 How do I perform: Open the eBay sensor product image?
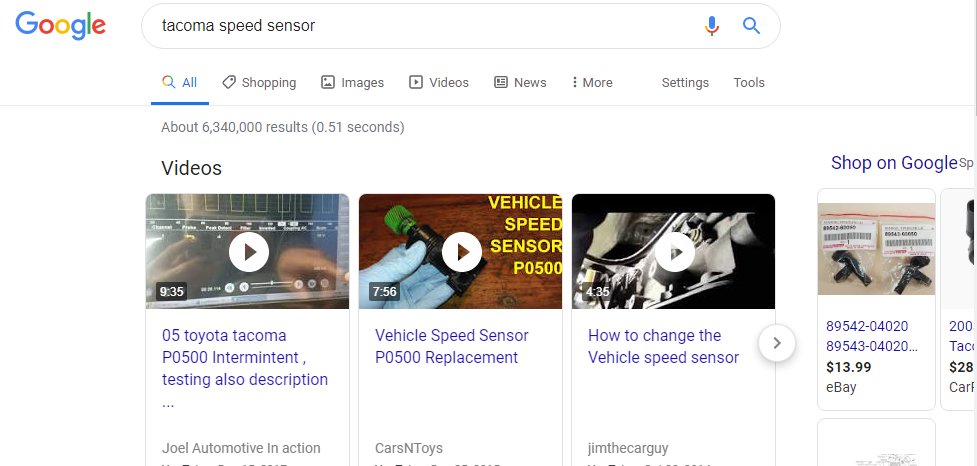click(x=876, y=249)
